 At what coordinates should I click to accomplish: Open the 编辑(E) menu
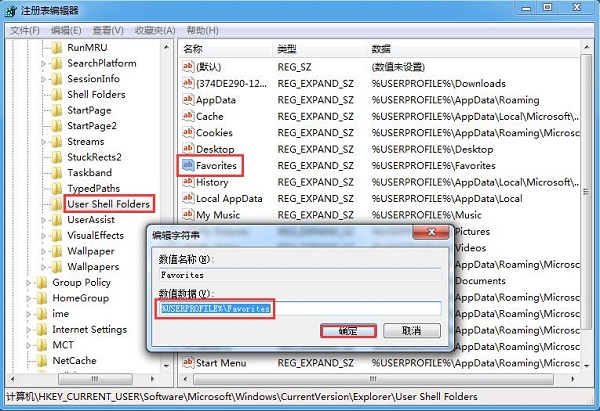(x=67, y=31)
